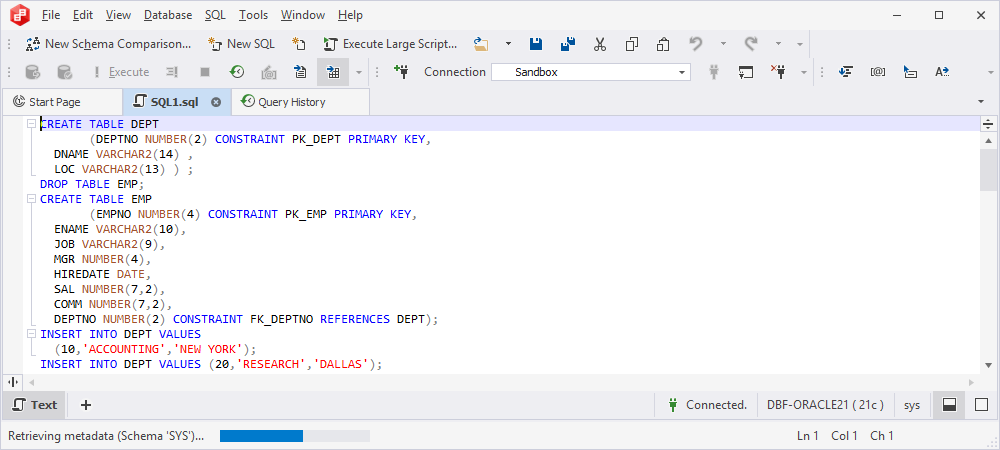Image resolution: width=1000 pixels, height=450 pixels.
Task: Collapse the CREATE TABLE DEPT code block
Action: pyautogui.click(x=30, y=124)
